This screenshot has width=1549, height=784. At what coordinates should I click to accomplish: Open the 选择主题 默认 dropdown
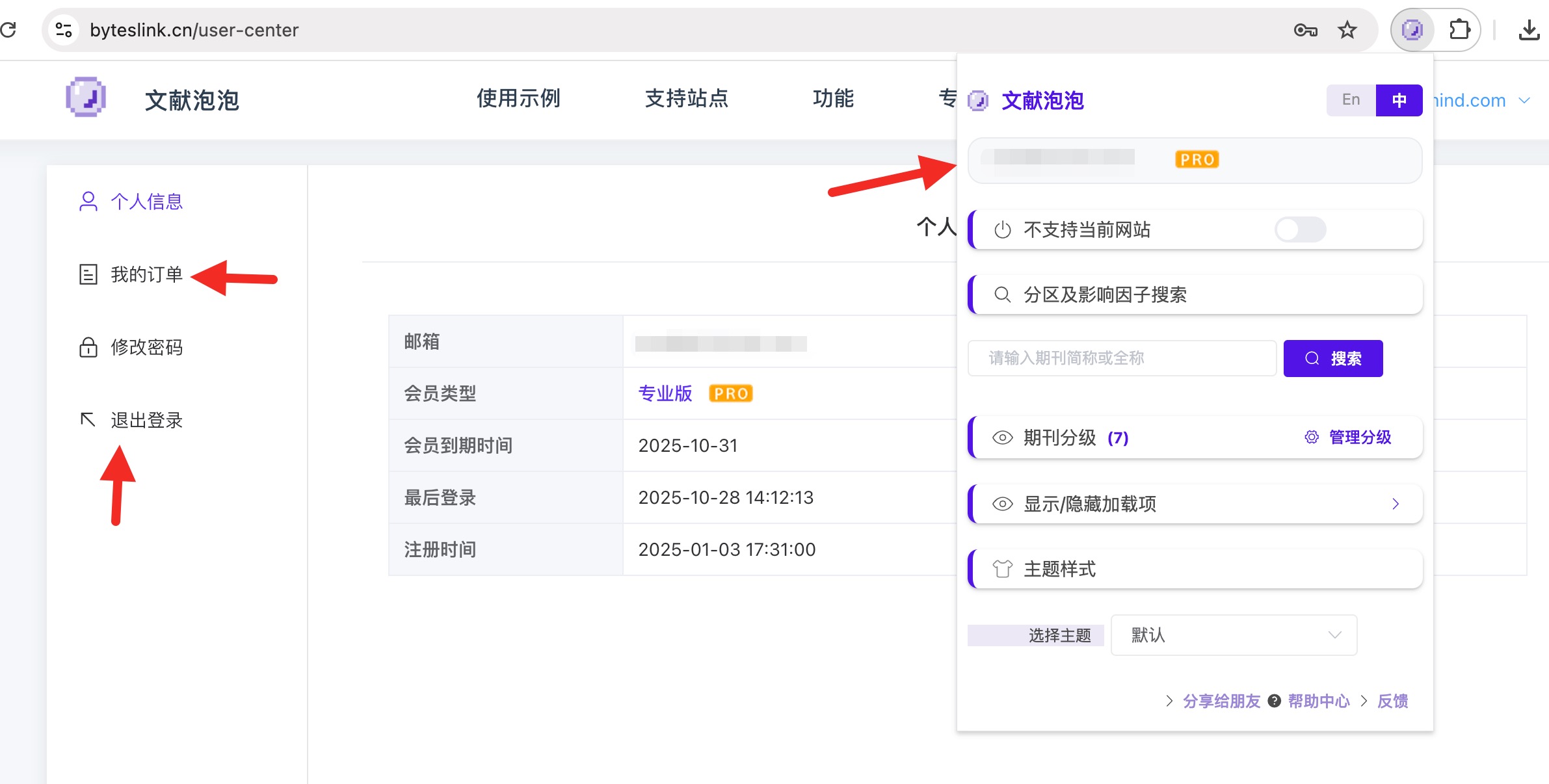pos(1234,635)
